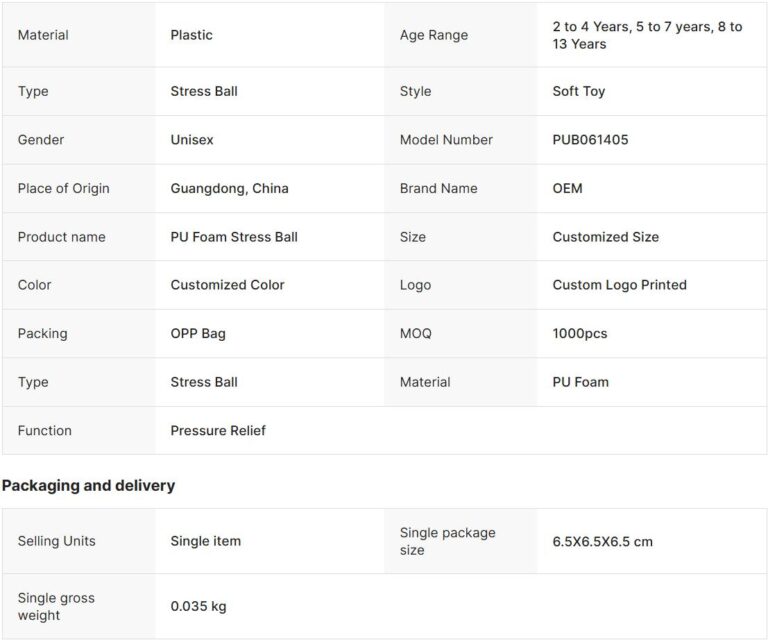768x640 pixels.
Task: Click the PU Foam Stress Ball product name
Action: coord(234,237)
